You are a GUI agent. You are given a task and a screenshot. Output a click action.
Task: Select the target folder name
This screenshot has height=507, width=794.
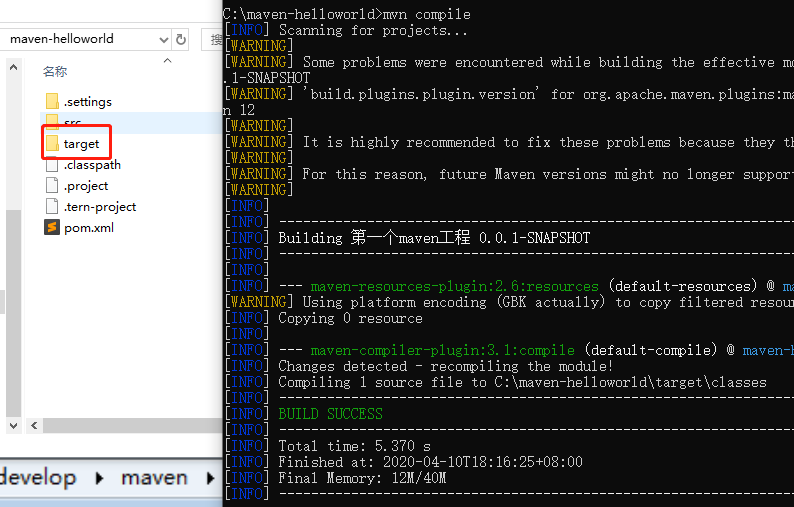coord(82,144)
